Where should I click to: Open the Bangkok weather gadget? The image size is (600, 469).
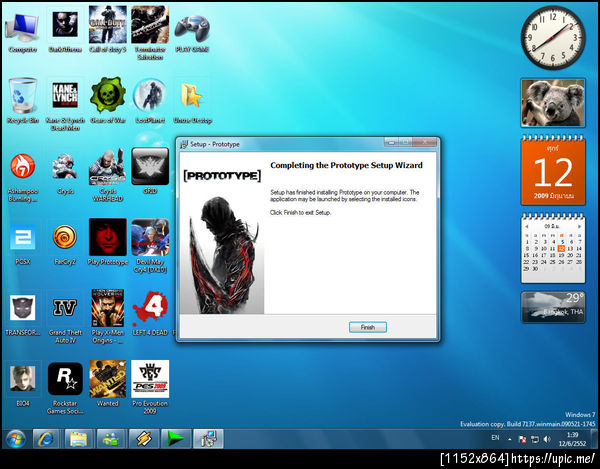point(553,307)
